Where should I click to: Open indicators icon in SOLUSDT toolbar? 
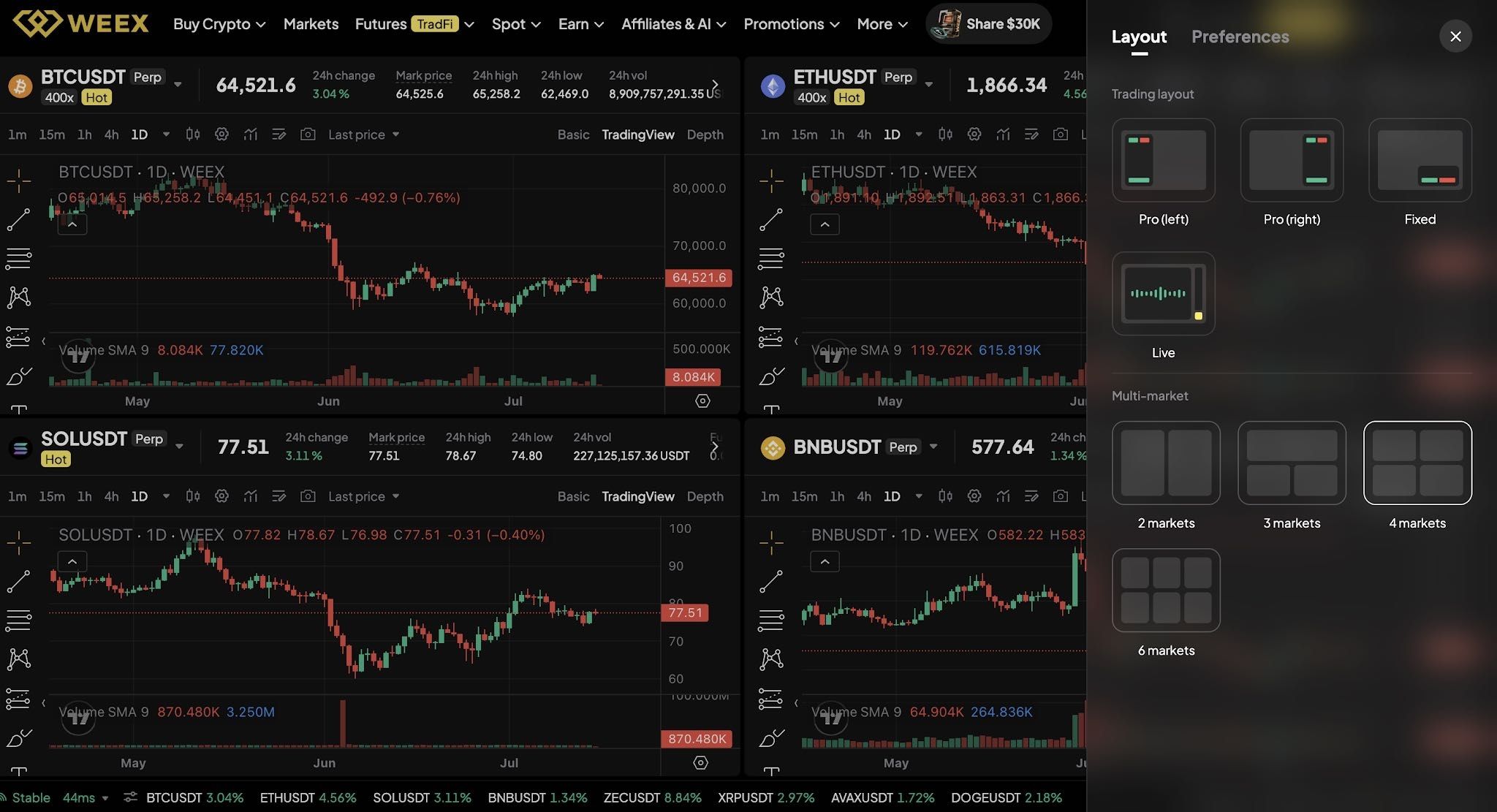point(251,496)
